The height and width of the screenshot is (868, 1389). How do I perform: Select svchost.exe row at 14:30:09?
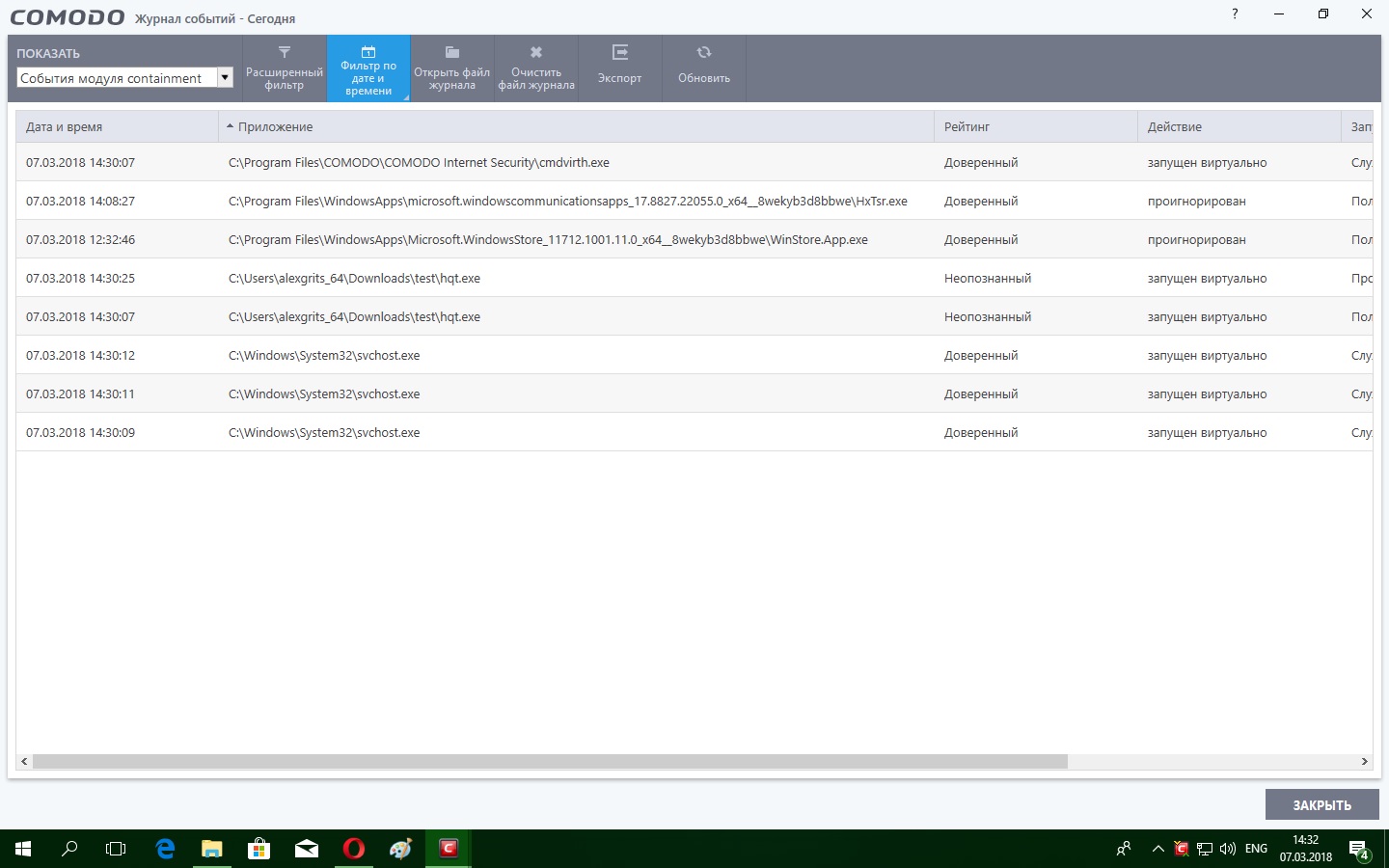[x=694, y=432]
